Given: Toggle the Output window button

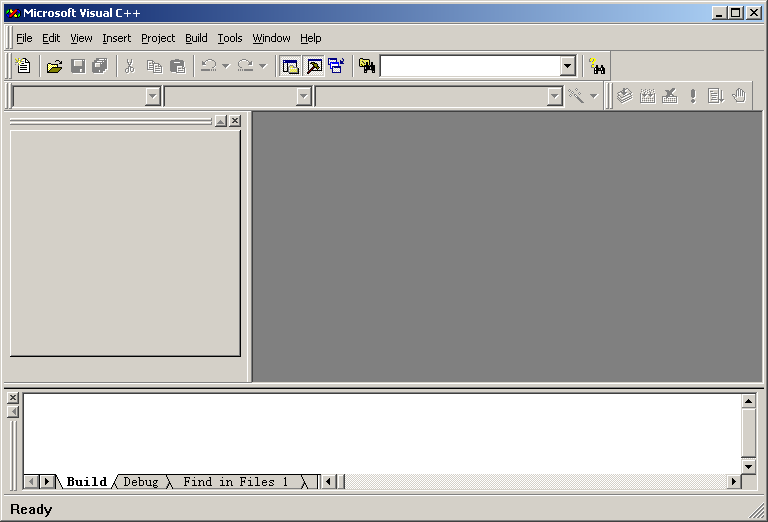Looking at the screenshot, I should pos(314,66).
